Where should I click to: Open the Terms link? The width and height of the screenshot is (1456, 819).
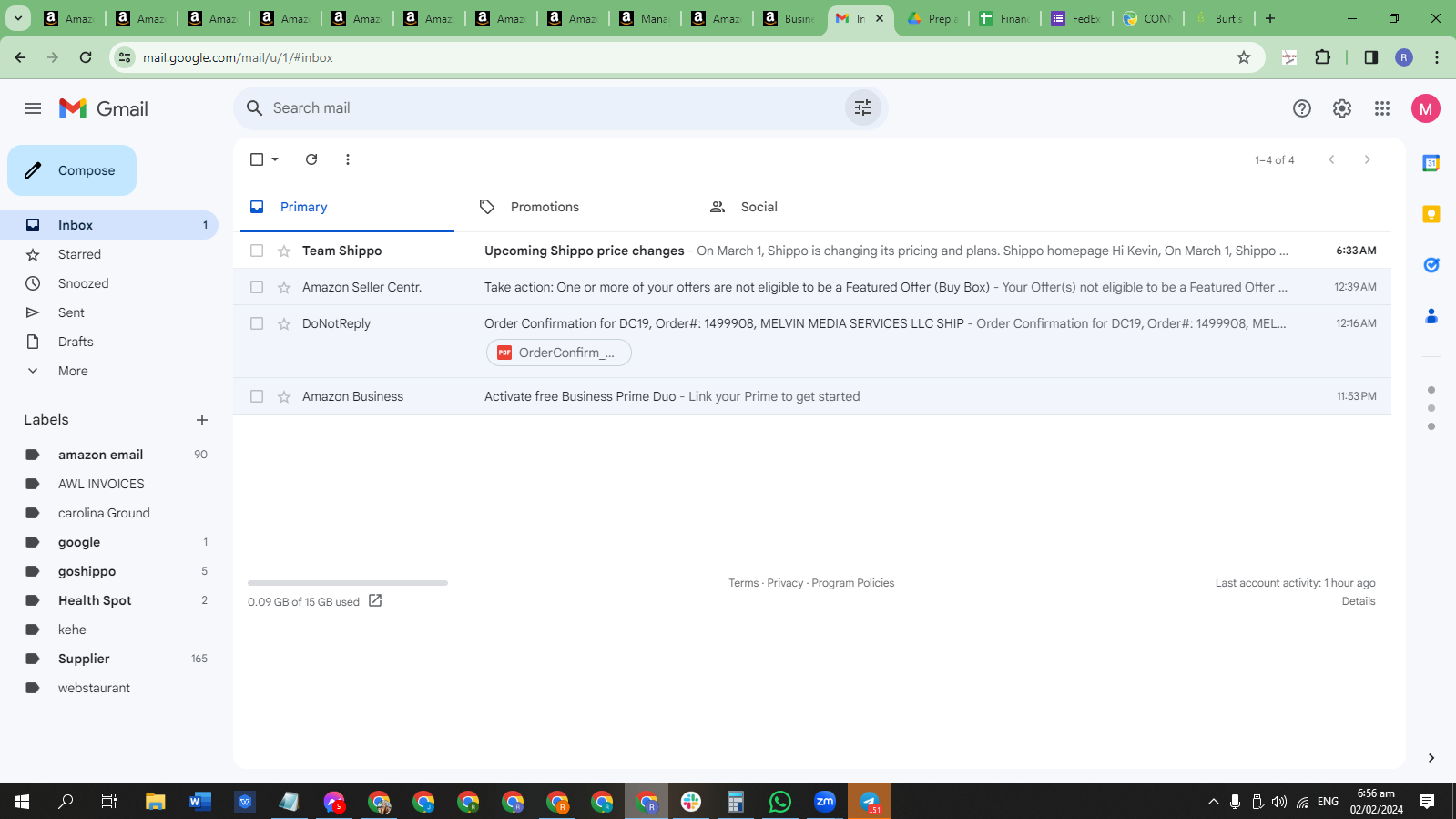pyautogui.click(x=743, y=583)
